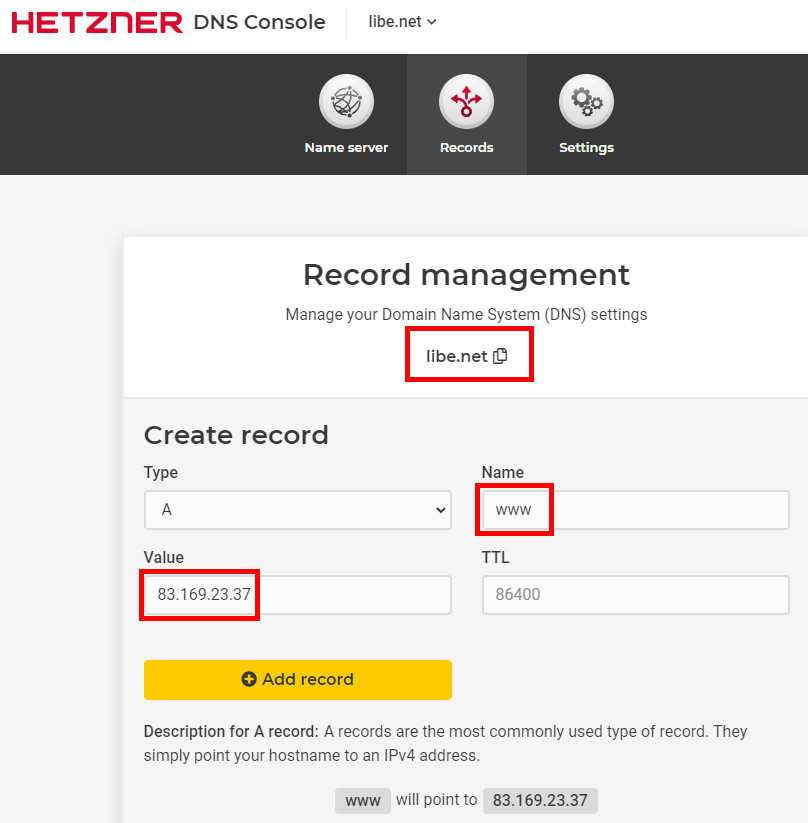Click the Hetzner logo
This screenshot has width=808, height=823.
coord(97,22)
